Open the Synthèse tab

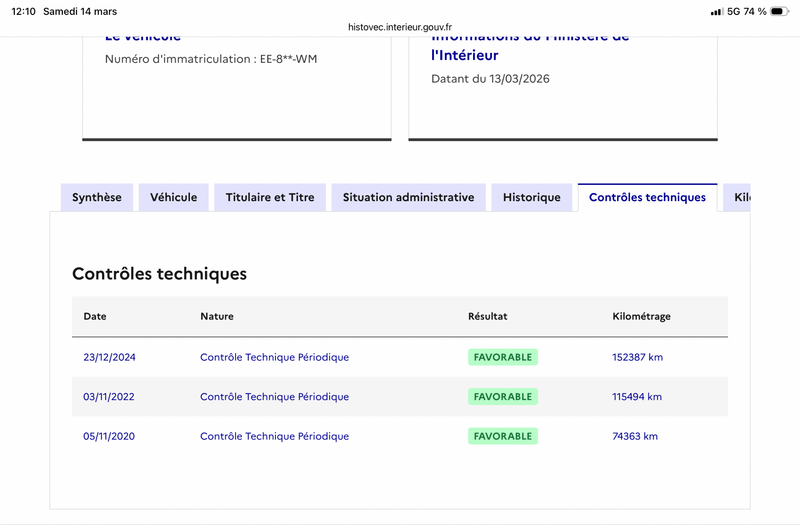97,197
